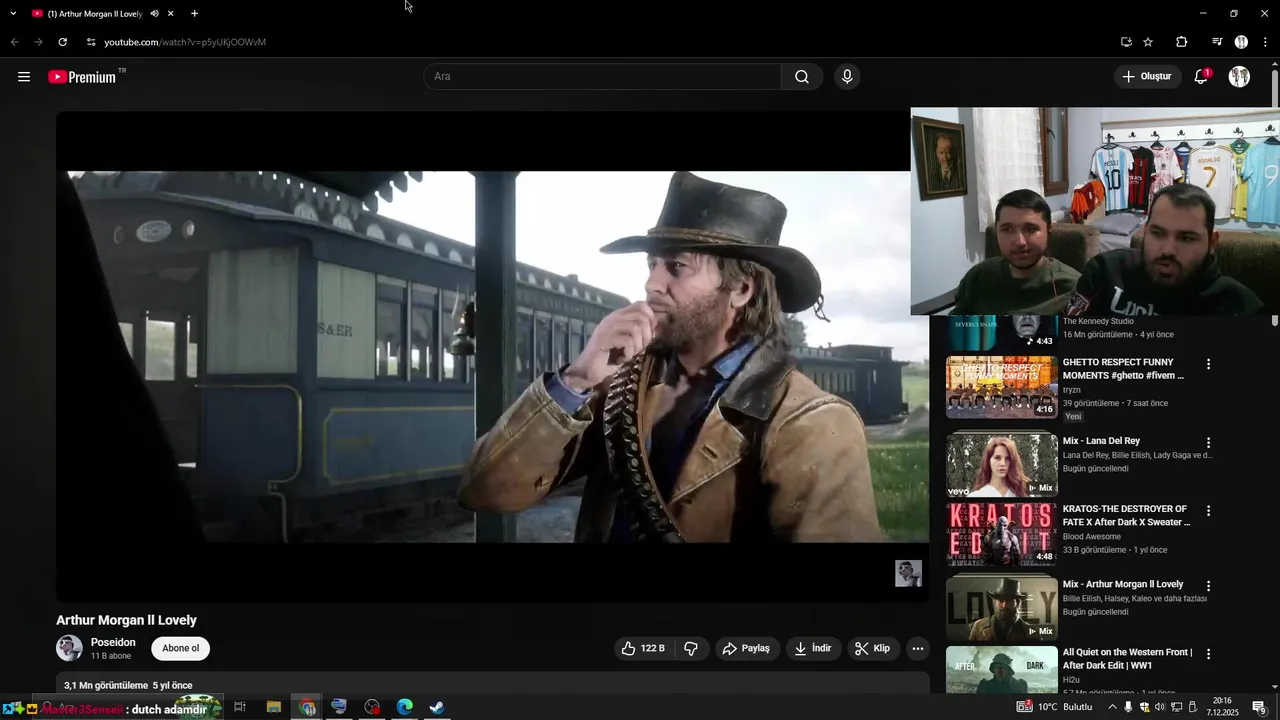Open the Poseidon channel avatar

coord(69,648)
